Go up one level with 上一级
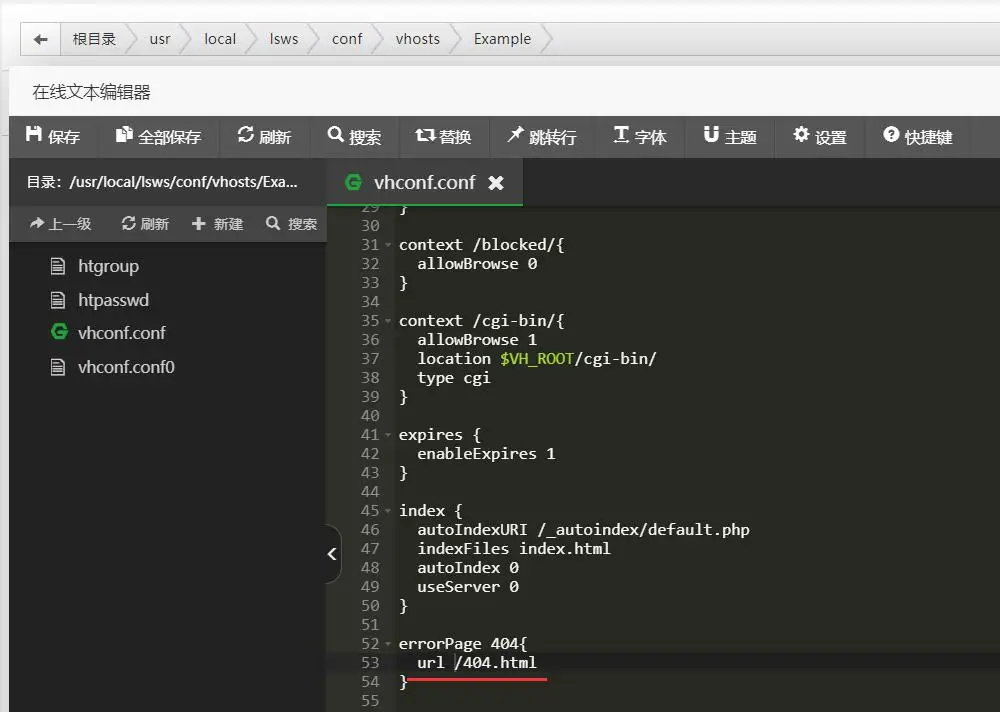The width and height of the screenshot is (1000, 712). 61,224
